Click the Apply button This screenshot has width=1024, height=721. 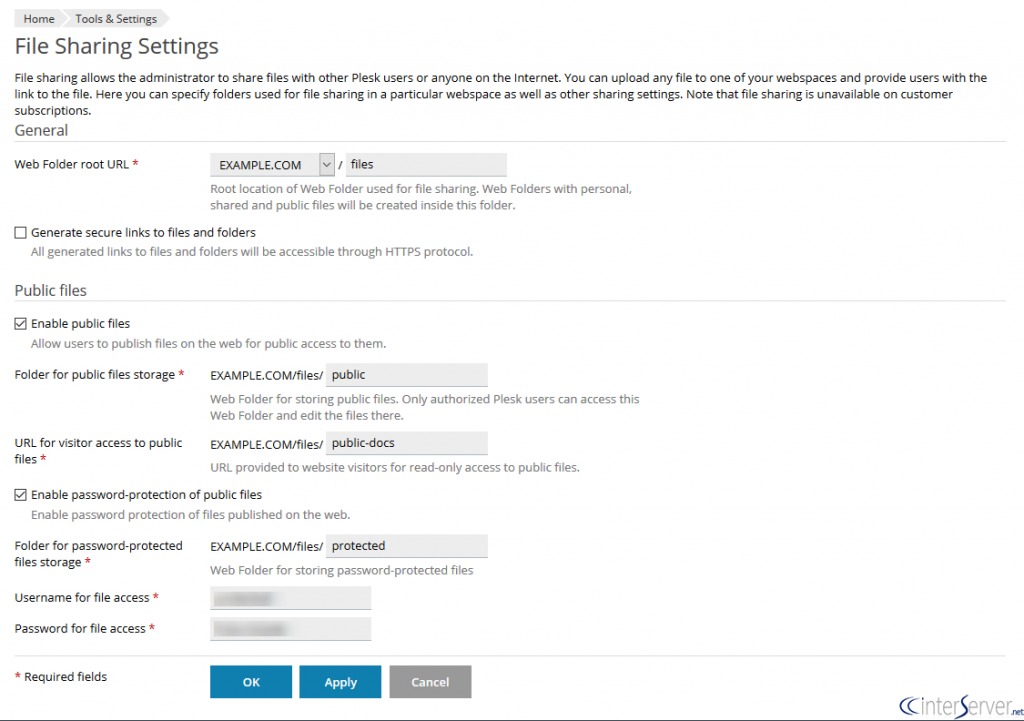click(340, 682)
